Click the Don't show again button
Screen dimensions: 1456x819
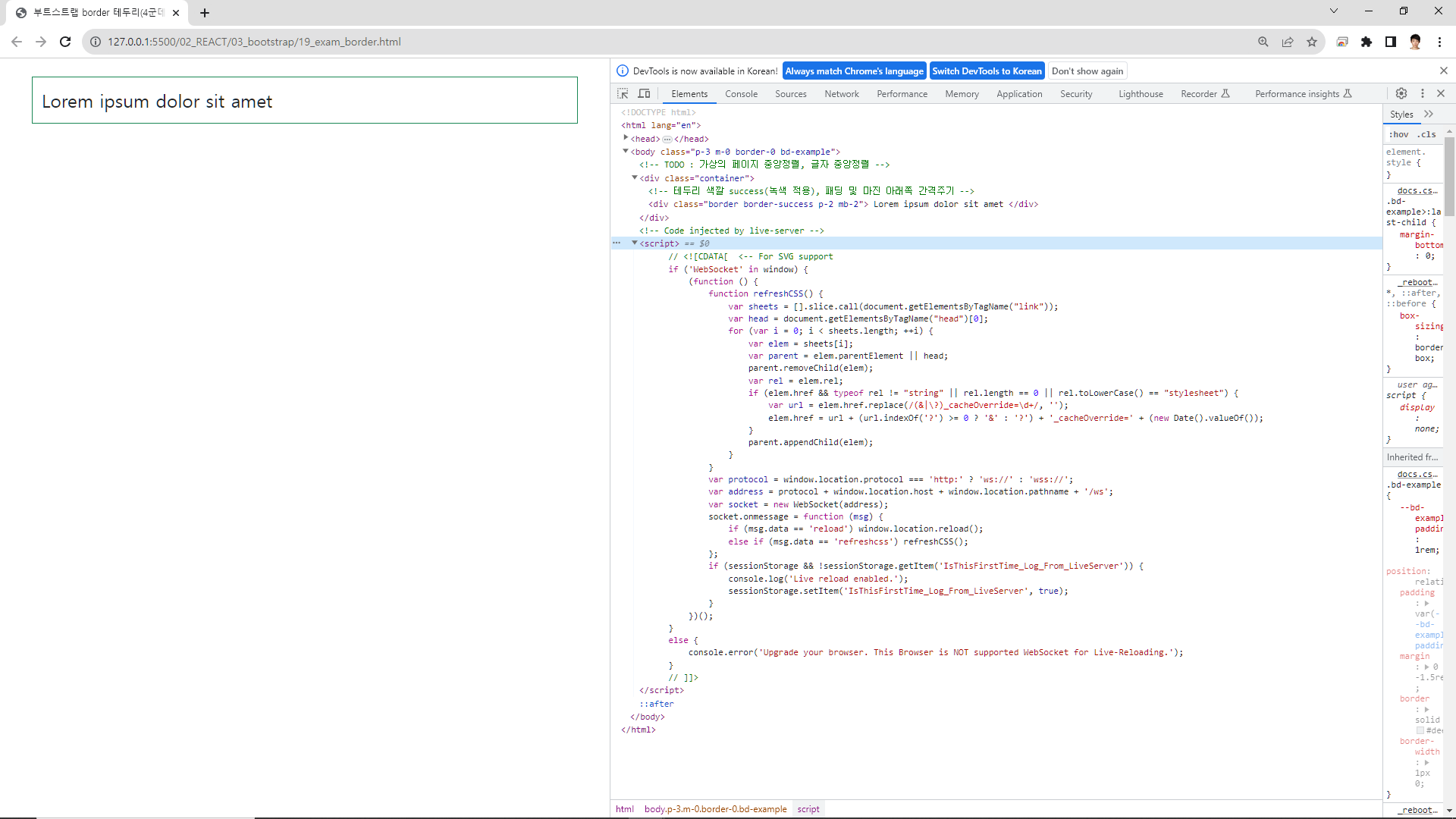(1087, 71)
